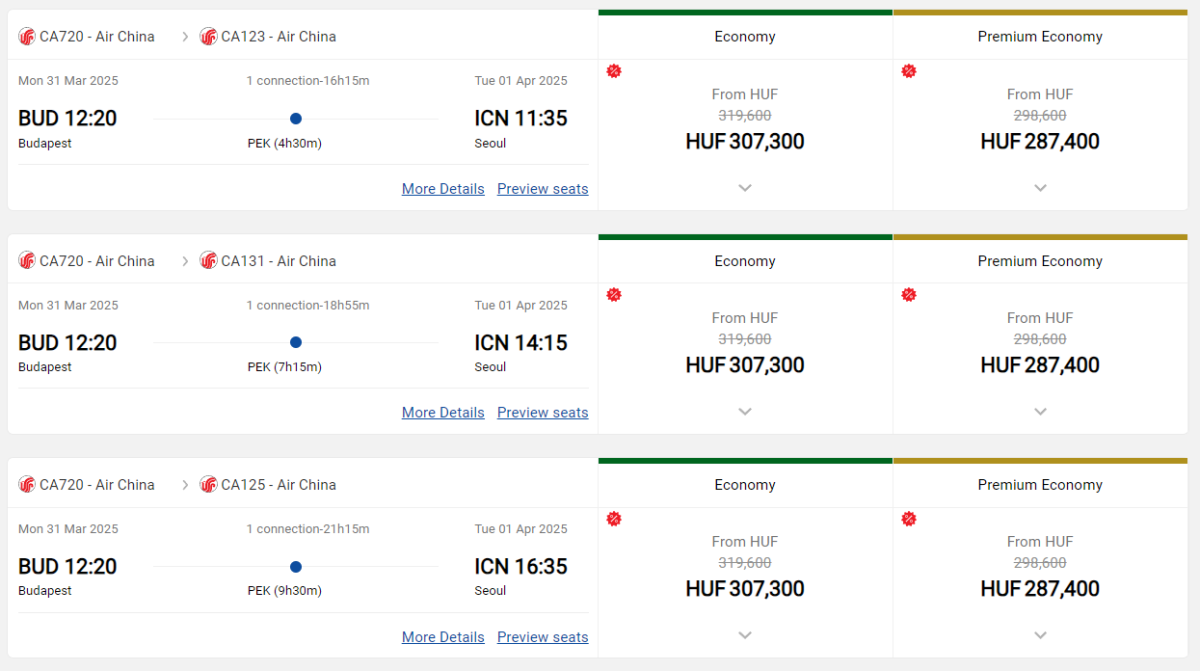Viewport: 1200px width, 671px height.
Task: Click discount badge in first Premium Economy fare
Action: tap(909, 71)
